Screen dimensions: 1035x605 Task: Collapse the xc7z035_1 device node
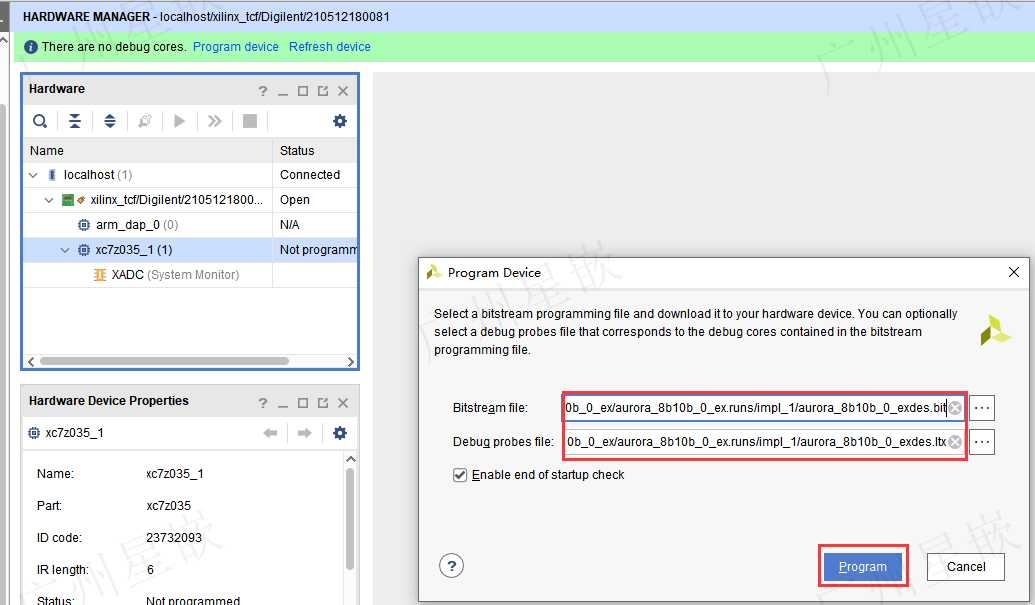tap(65, 250)
